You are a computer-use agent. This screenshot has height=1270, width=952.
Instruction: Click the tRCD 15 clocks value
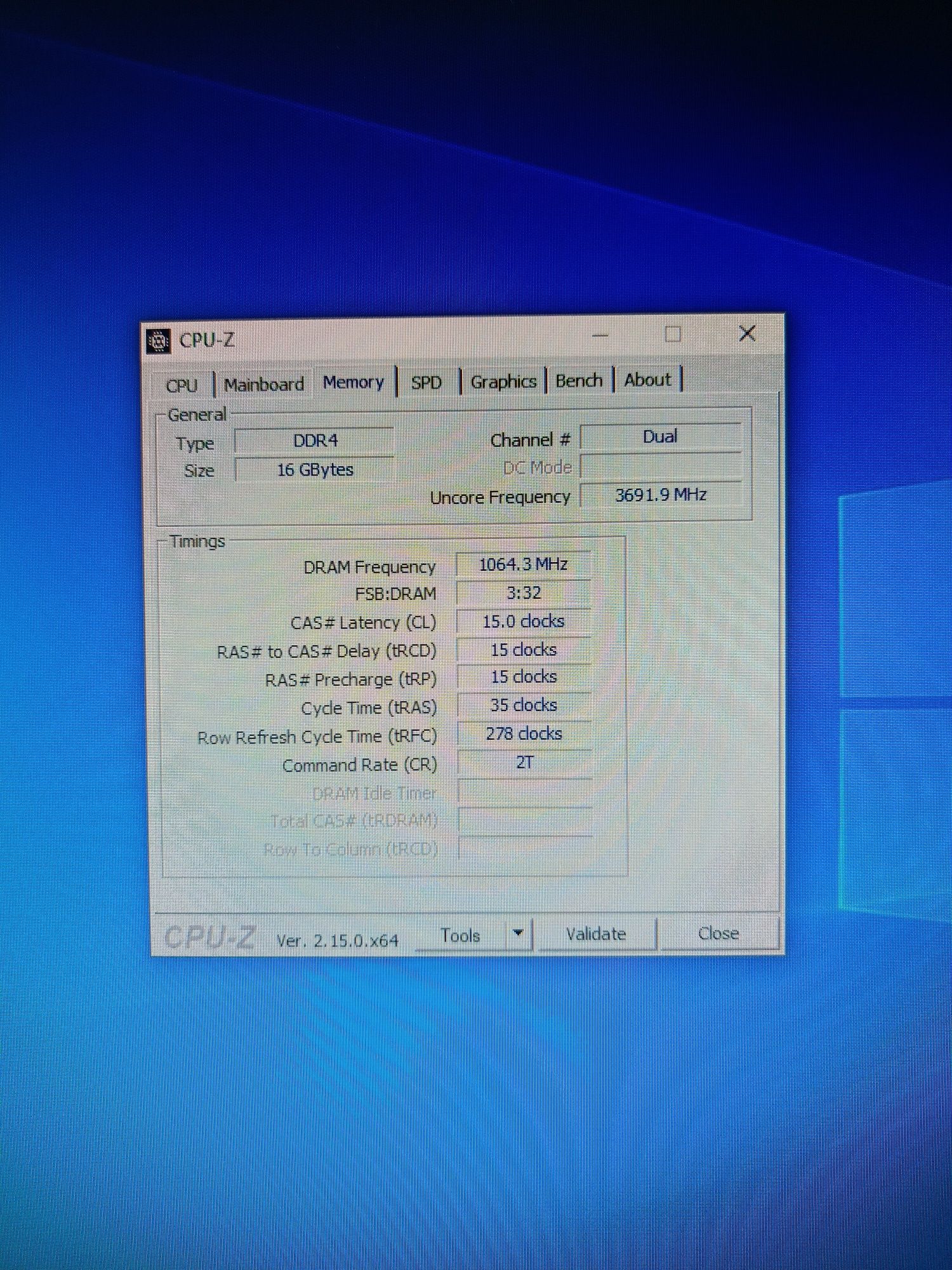click(524, 650)
